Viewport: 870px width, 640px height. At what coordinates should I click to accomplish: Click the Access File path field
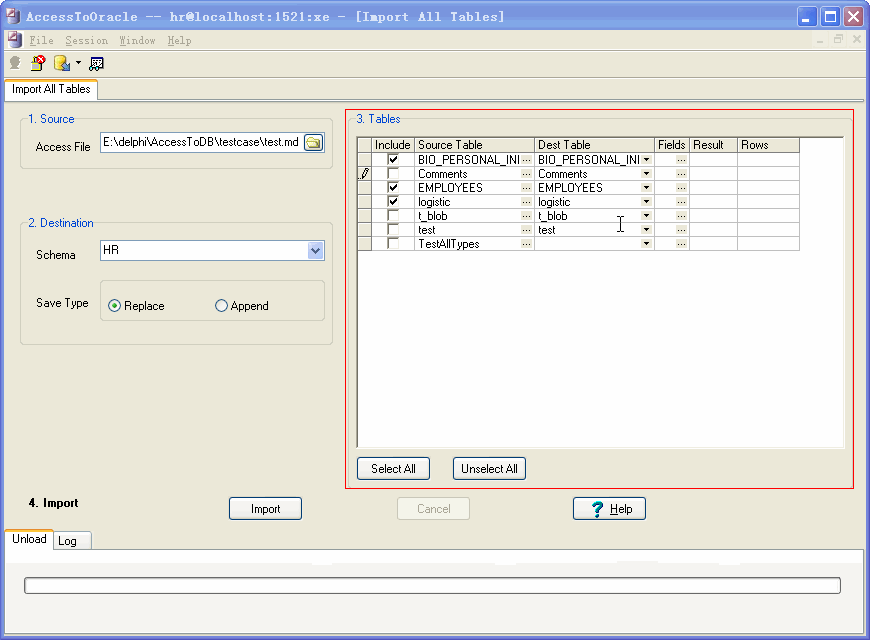tap(202, 143)
